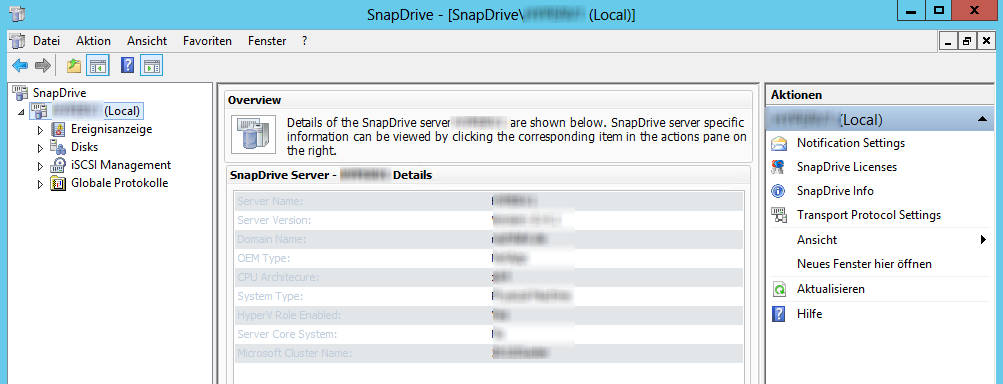Image resolution: width=1003 pixels, height=384 pixels.
Task: Go up one level using folder icon
Action: 74,65
